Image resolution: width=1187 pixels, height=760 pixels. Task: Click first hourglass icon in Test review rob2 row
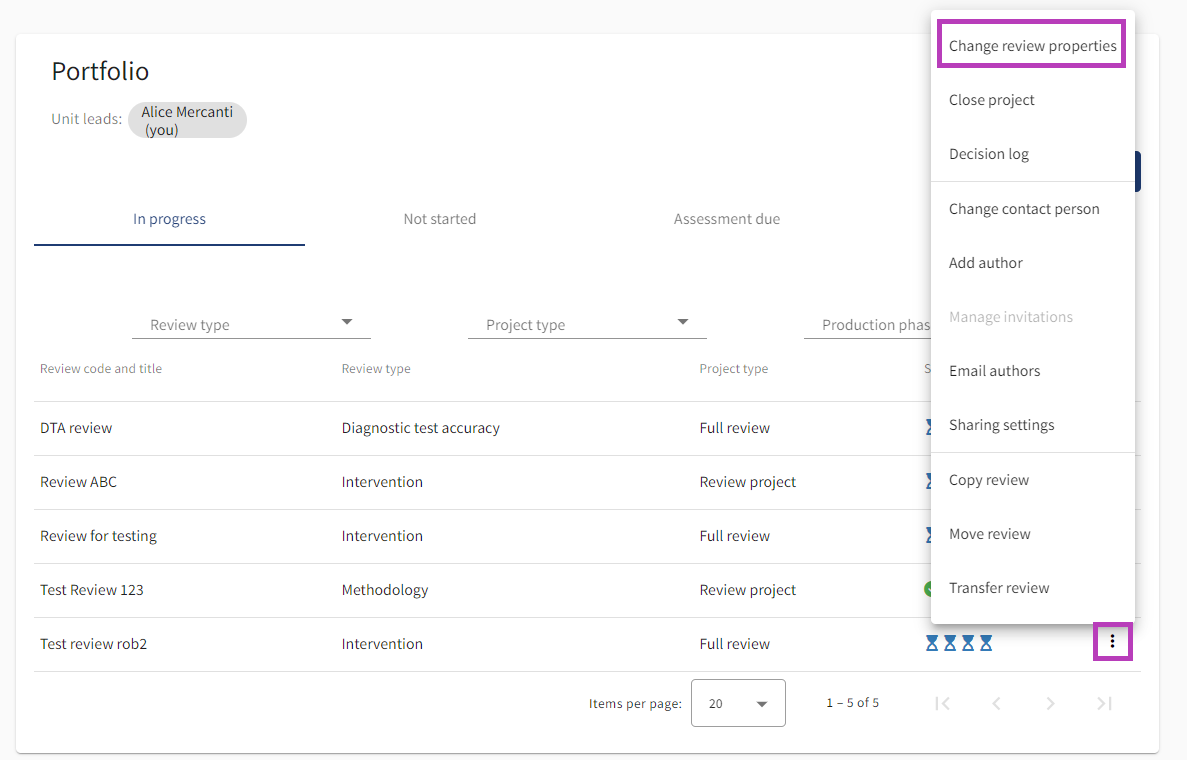[932, 643]
